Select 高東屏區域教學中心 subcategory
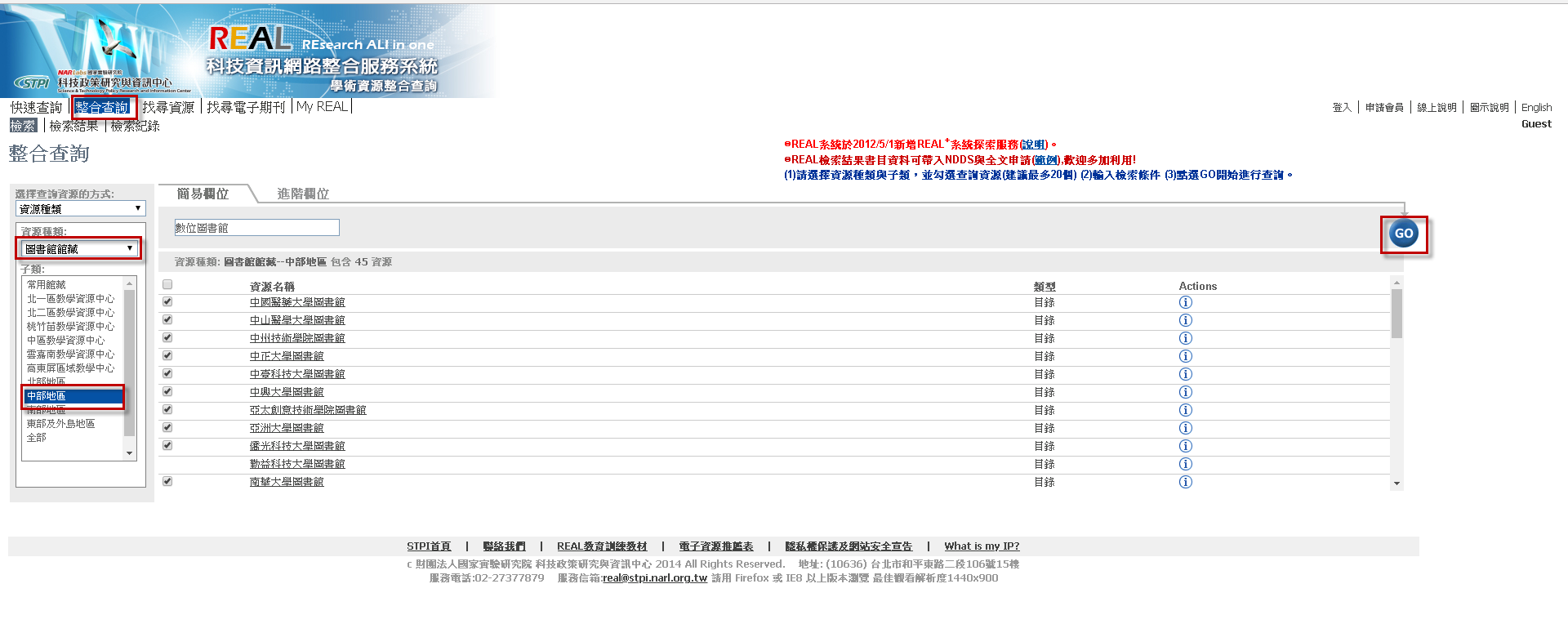This screenshot has height=624, width=1568. pos(70,368)
